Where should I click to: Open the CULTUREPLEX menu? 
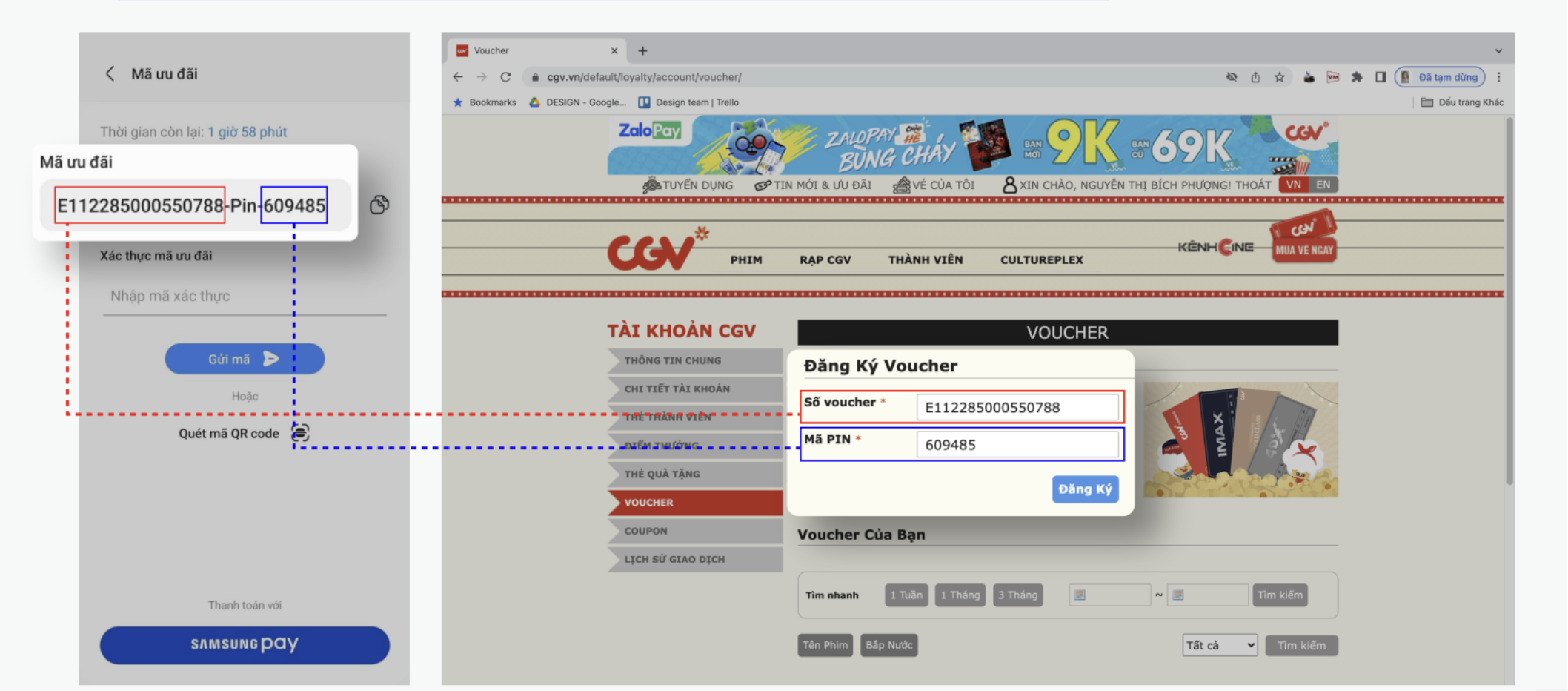pyautogui.click(x=1042, y=259)
